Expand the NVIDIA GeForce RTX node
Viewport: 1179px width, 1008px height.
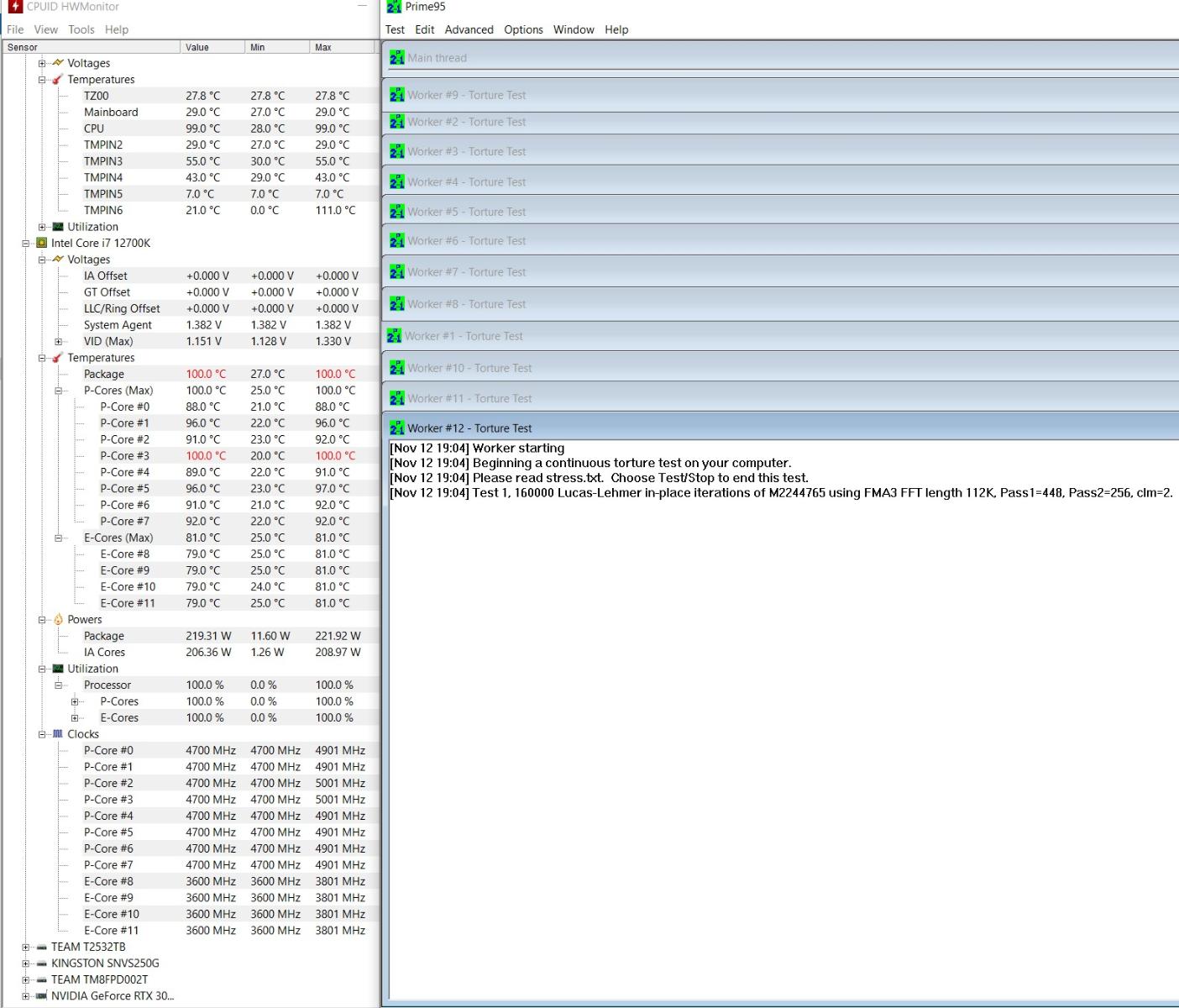25,997
